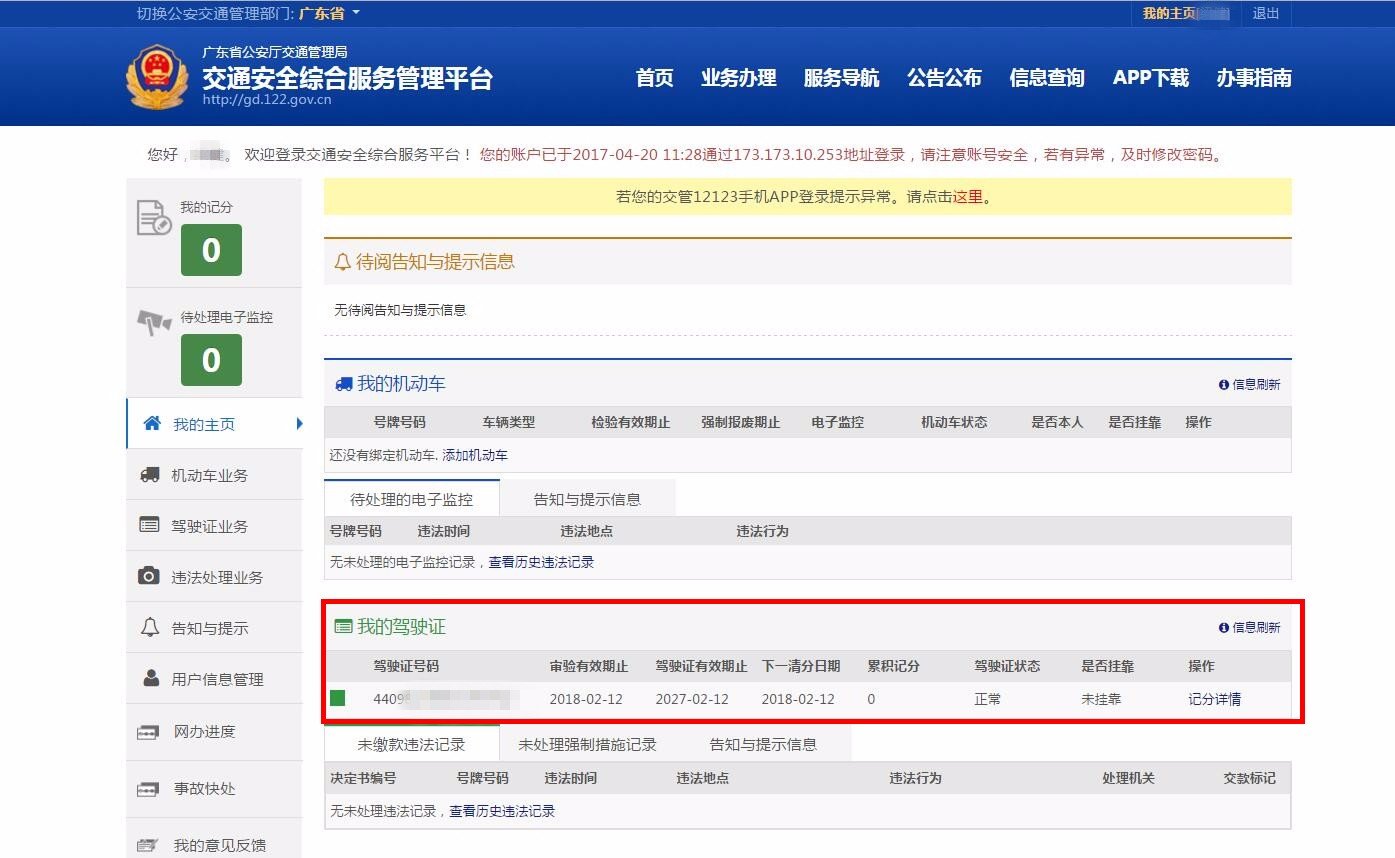Refresh 我的驾驶证 with 信息刷新 icon
This screenshot has height=858, width=1395.
click(x=1223, y=629)
